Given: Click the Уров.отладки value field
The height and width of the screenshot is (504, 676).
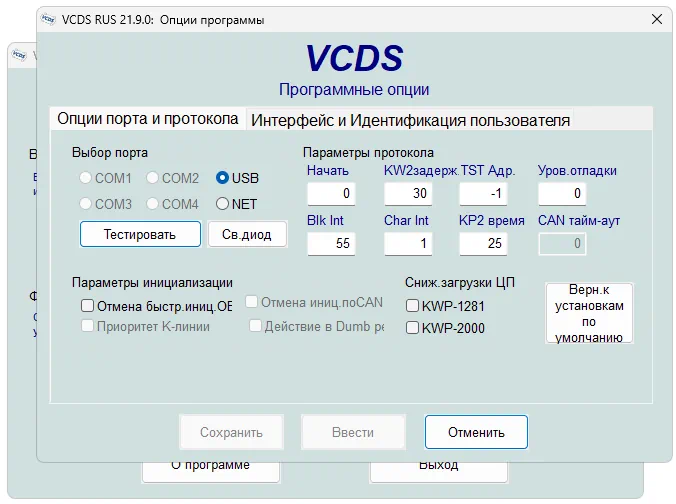Looking at the screenshot, I should click(562, 194).
